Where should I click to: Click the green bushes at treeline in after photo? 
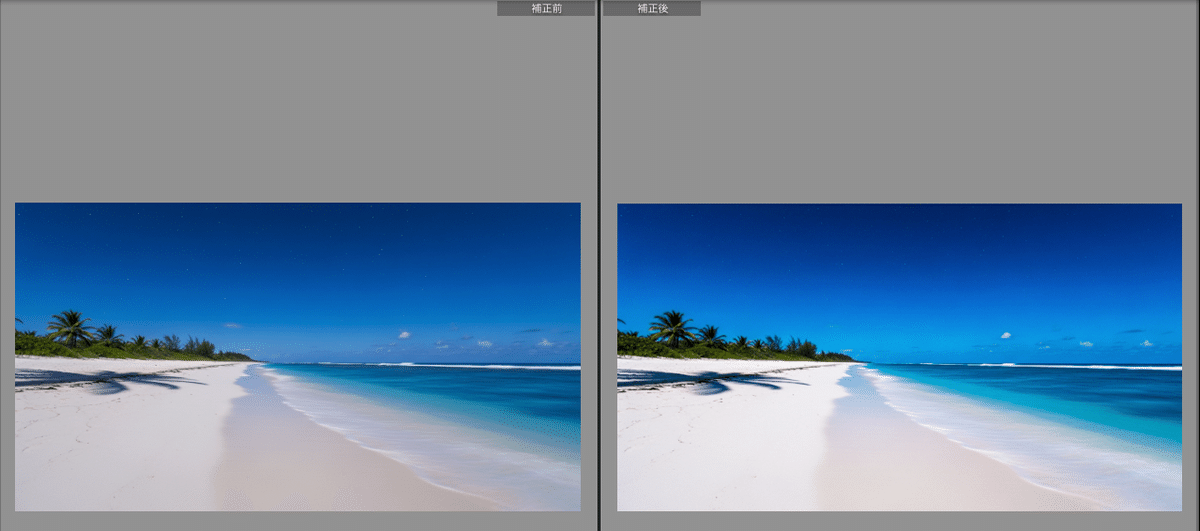click(x=780, y=352)
